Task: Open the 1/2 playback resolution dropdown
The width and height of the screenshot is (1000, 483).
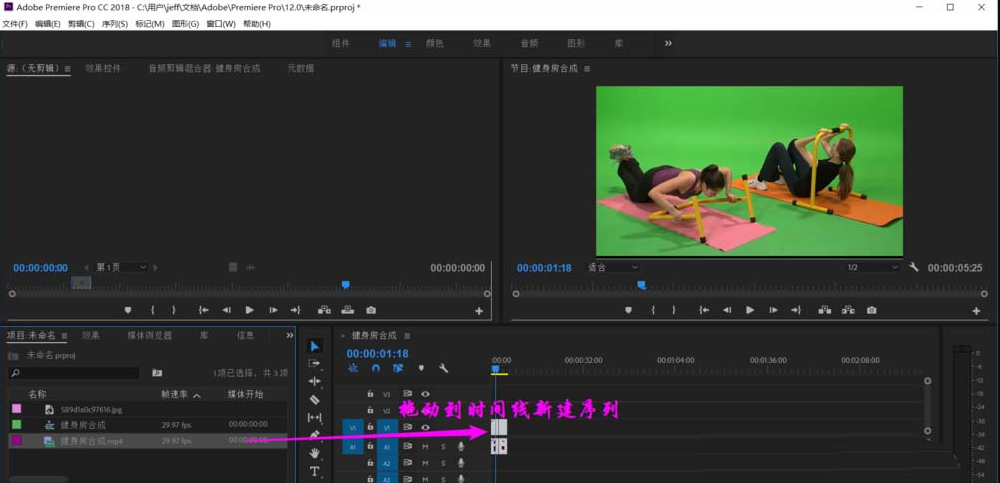Action: (x=872, y=268)
